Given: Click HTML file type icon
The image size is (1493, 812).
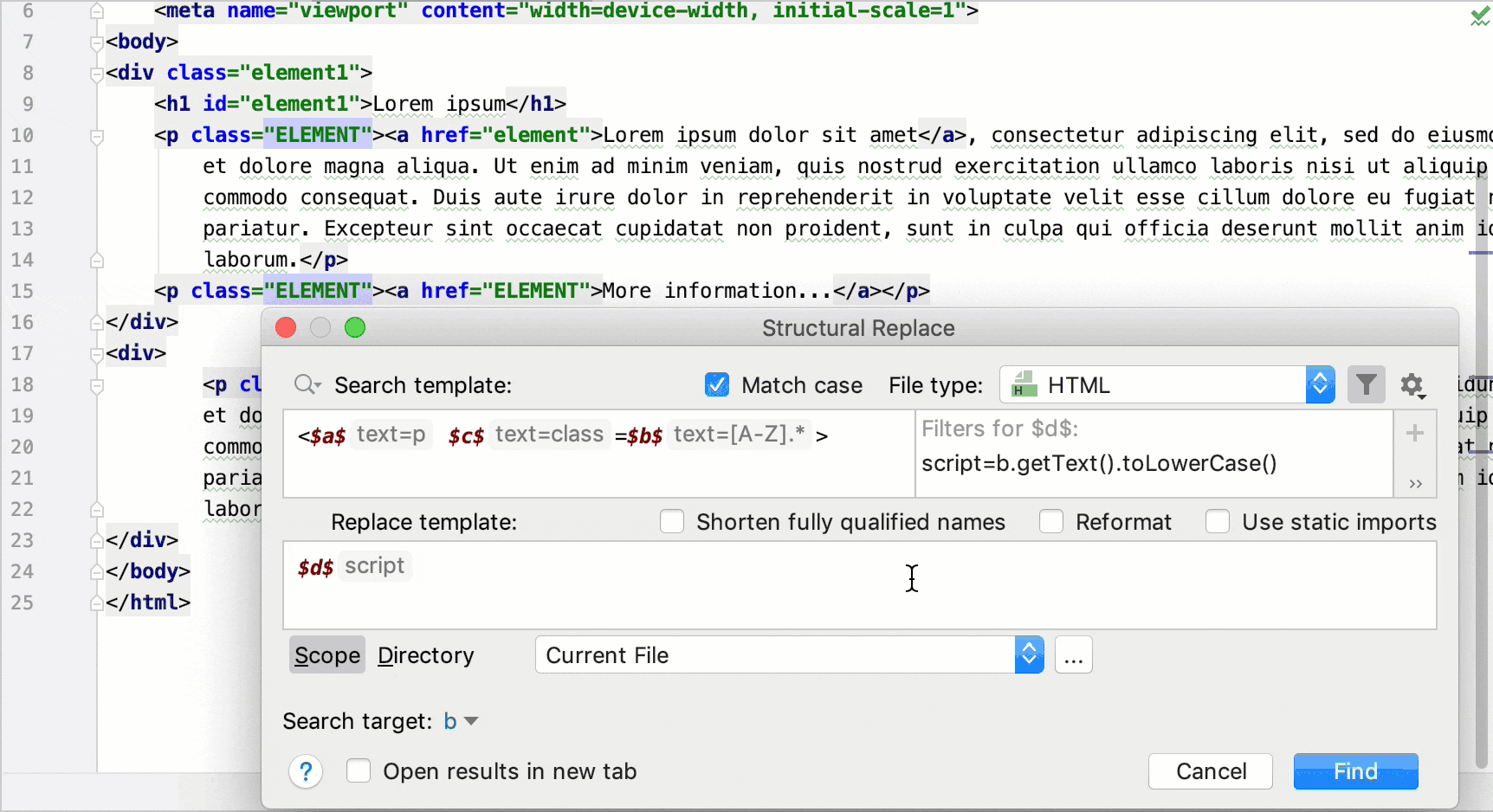Looking at the screenshot, I should tap(1024, 384).
